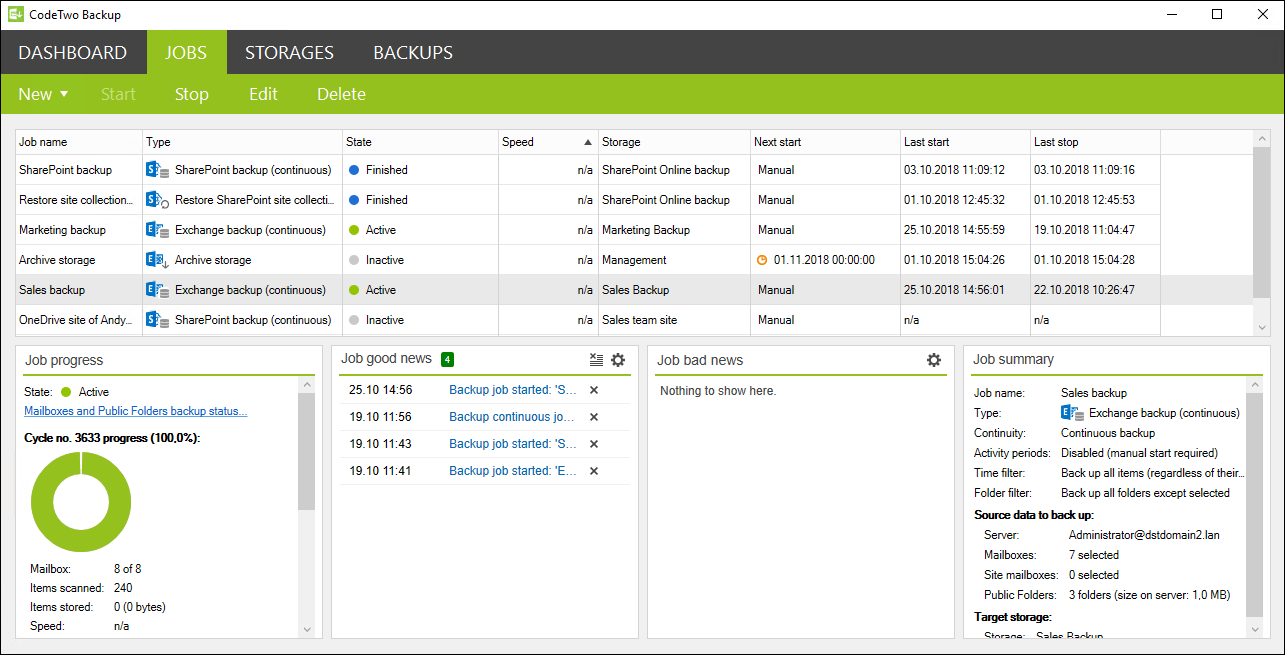Dismiss the 25.10 backup started notification
The width and height of the screenshot is (1285, 655).
click(x=592, y=390)
